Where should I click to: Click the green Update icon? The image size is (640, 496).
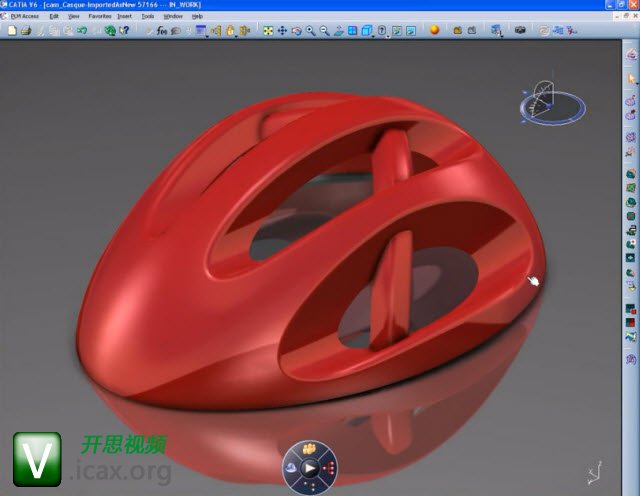point(110,30)
